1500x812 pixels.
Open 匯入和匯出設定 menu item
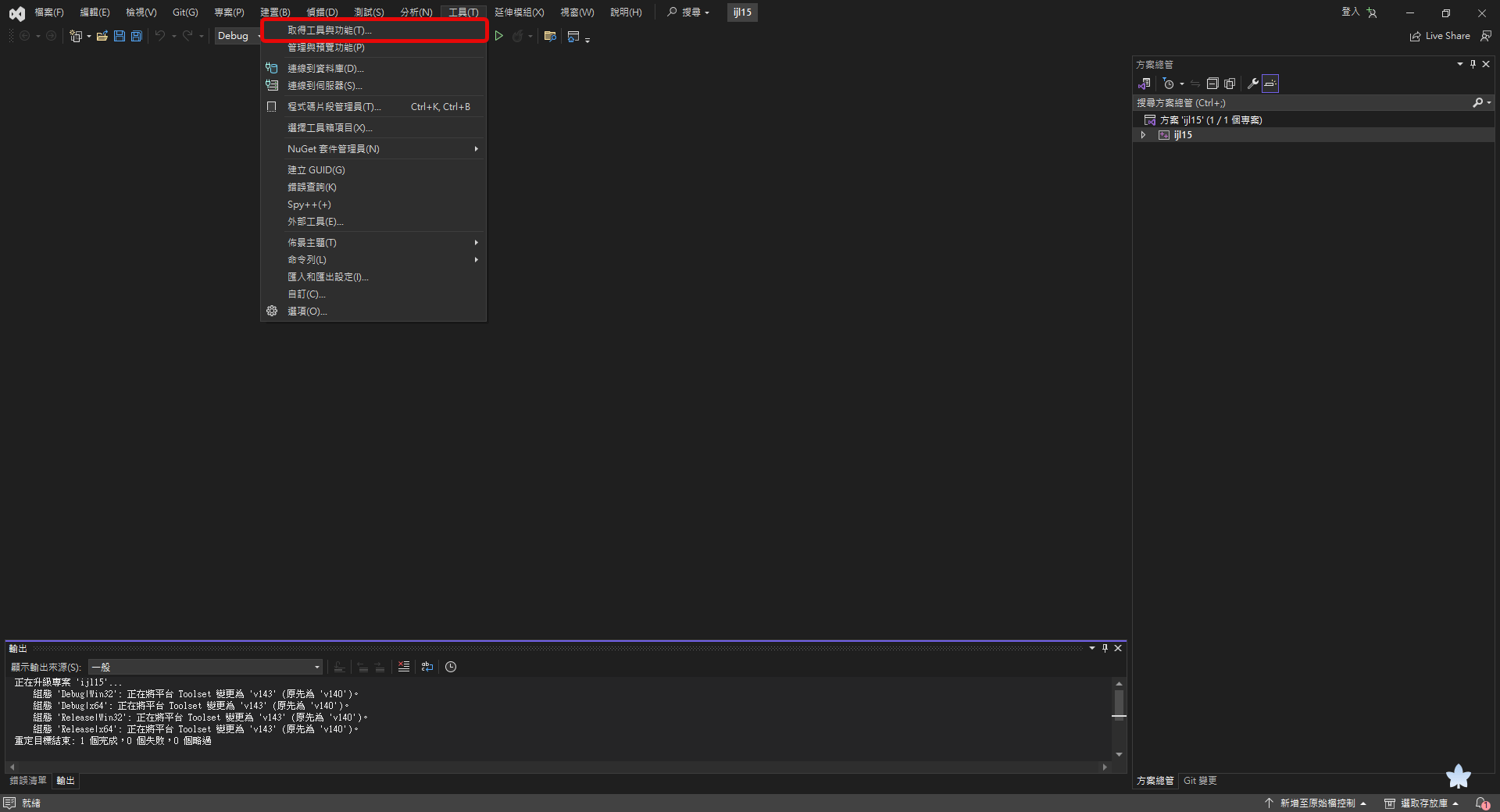(x=373, y=276)
